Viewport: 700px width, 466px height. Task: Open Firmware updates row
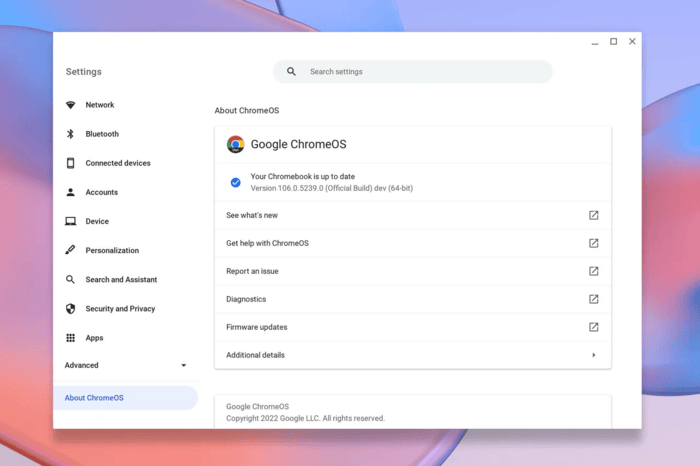point(413,327)
